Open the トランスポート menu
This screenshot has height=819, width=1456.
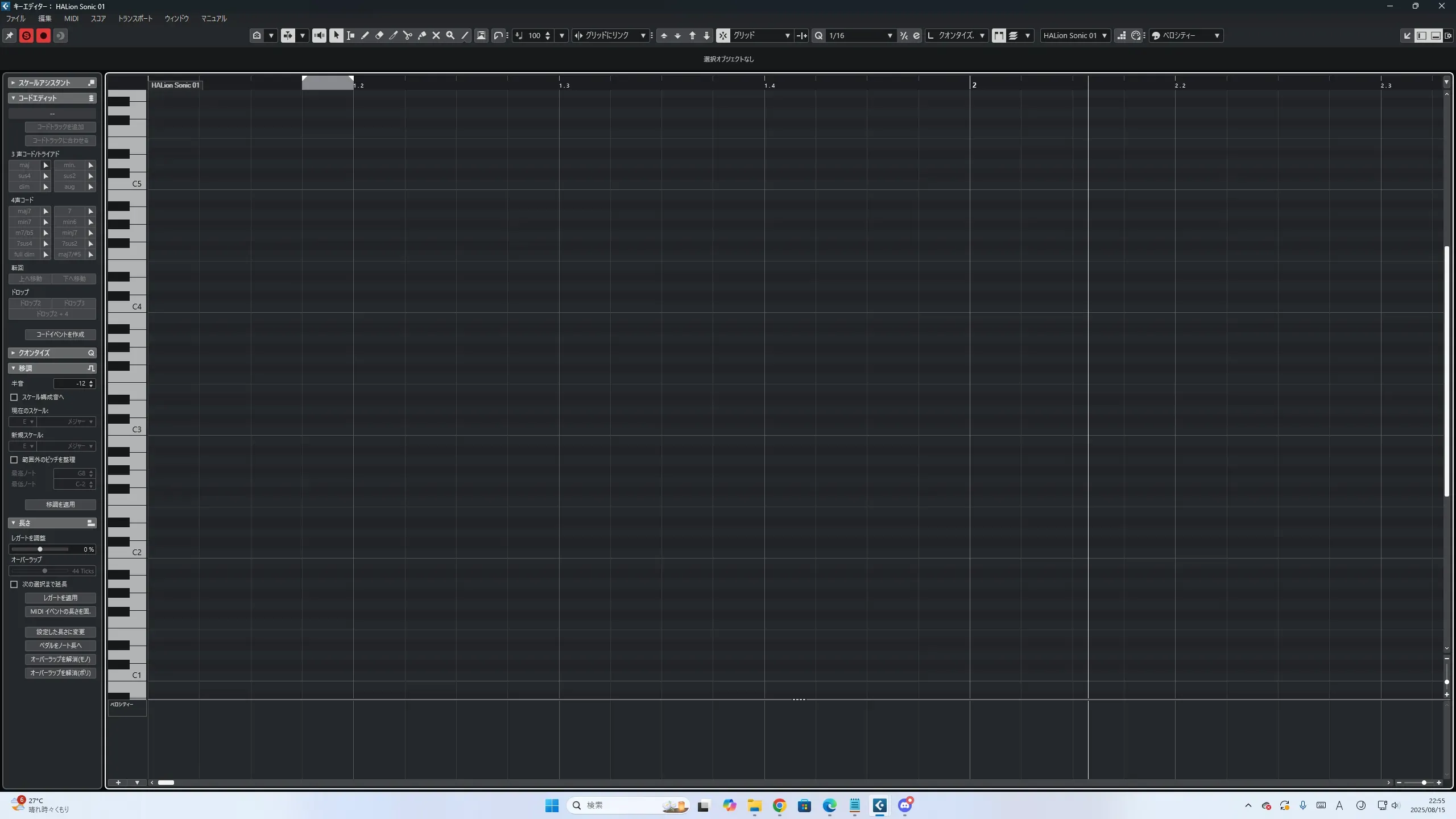click(x=135, y=18)
